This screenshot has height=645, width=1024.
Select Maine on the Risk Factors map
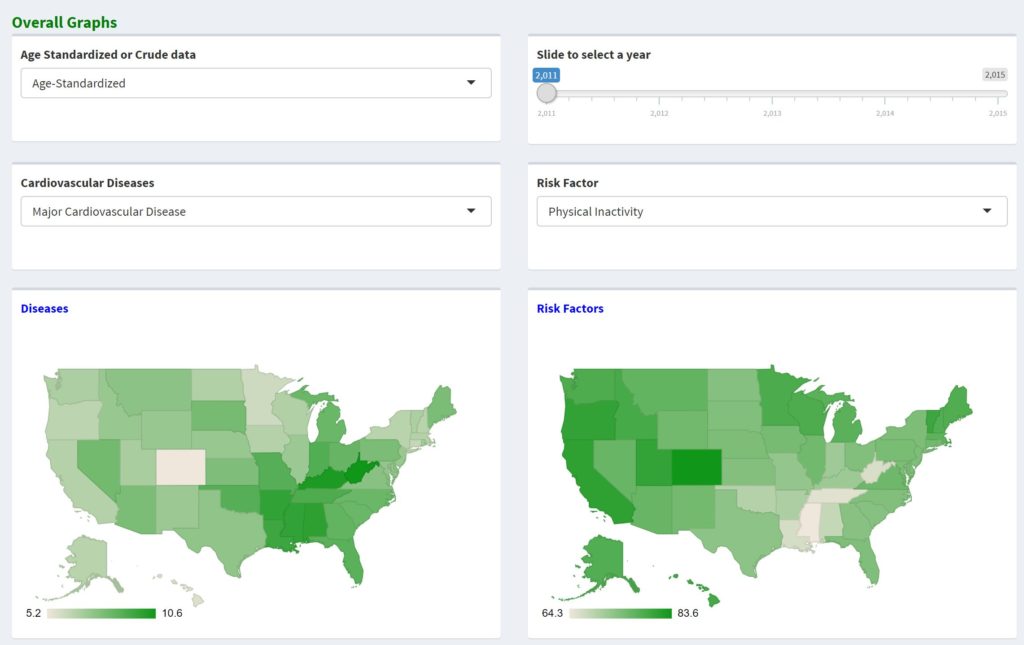957,403
